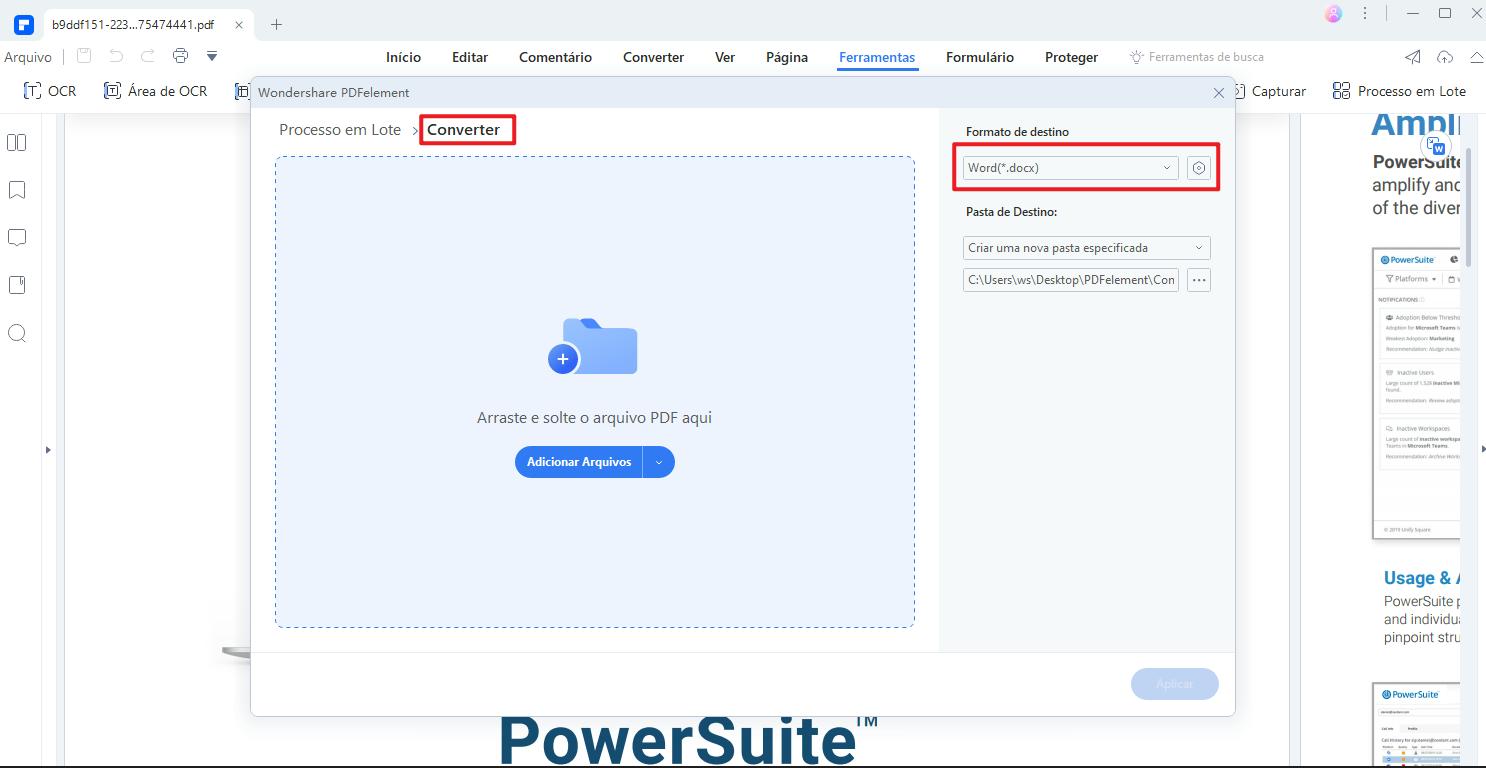Switch to the Converter tab
This screenshot has height=768, width=1486.
coord(653,57)
